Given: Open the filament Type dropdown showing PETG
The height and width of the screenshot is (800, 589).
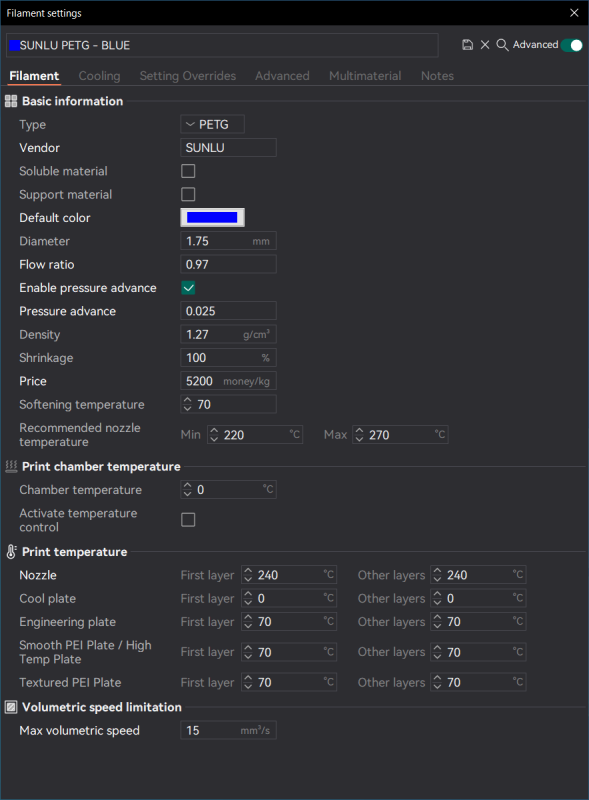Looking at the screenshot, I should click(x=212, y=124).
